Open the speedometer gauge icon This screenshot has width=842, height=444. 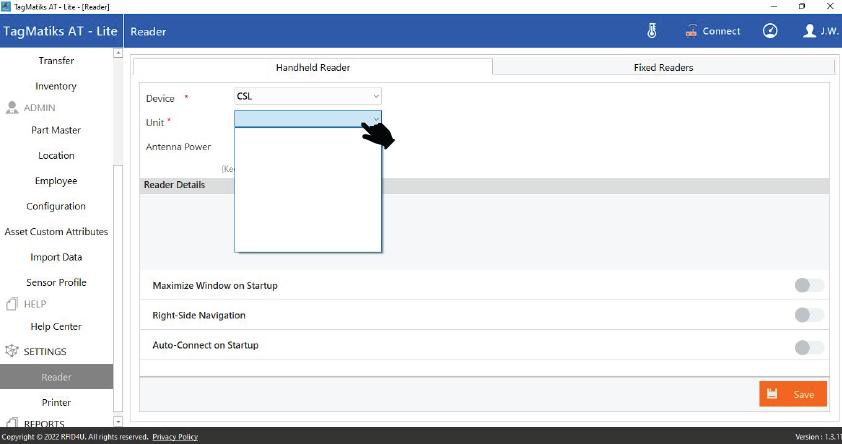pyautogui.click(x=769, y=31)
